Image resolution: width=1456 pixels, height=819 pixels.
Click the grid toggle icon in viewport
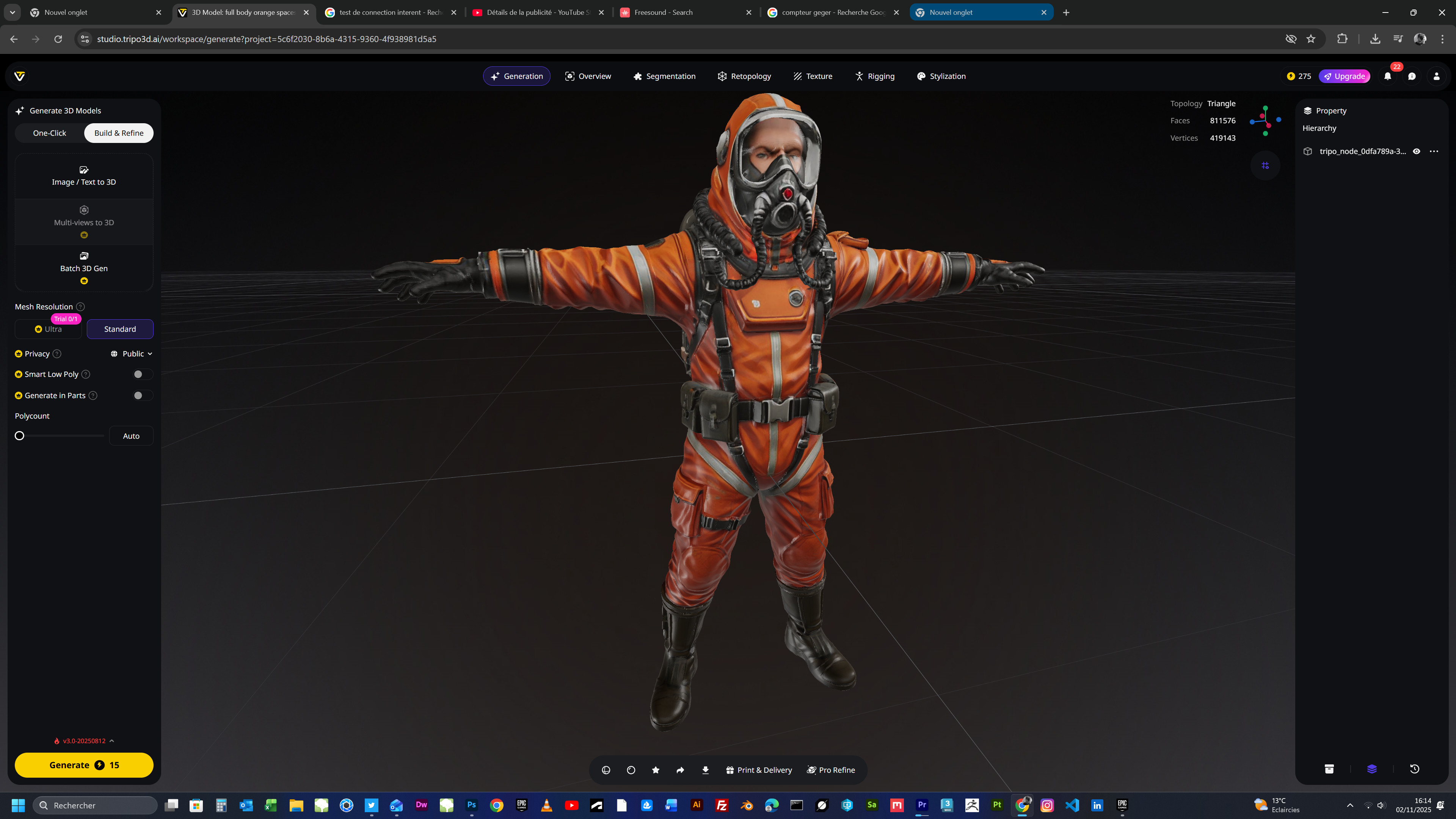(x=1265, y=166)
